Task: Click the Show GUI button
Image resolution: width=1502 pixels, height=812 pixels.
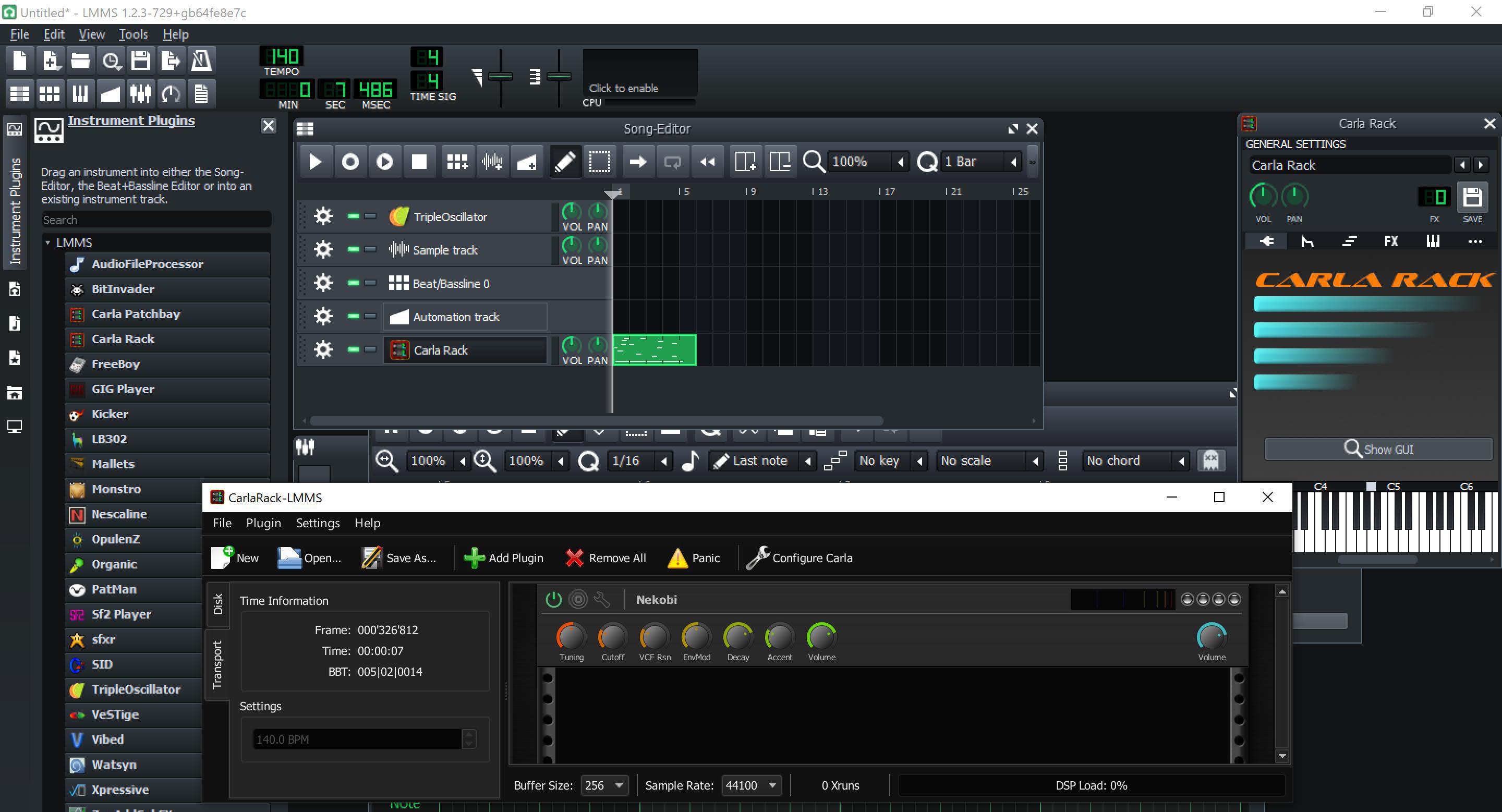Action: 1378,449
